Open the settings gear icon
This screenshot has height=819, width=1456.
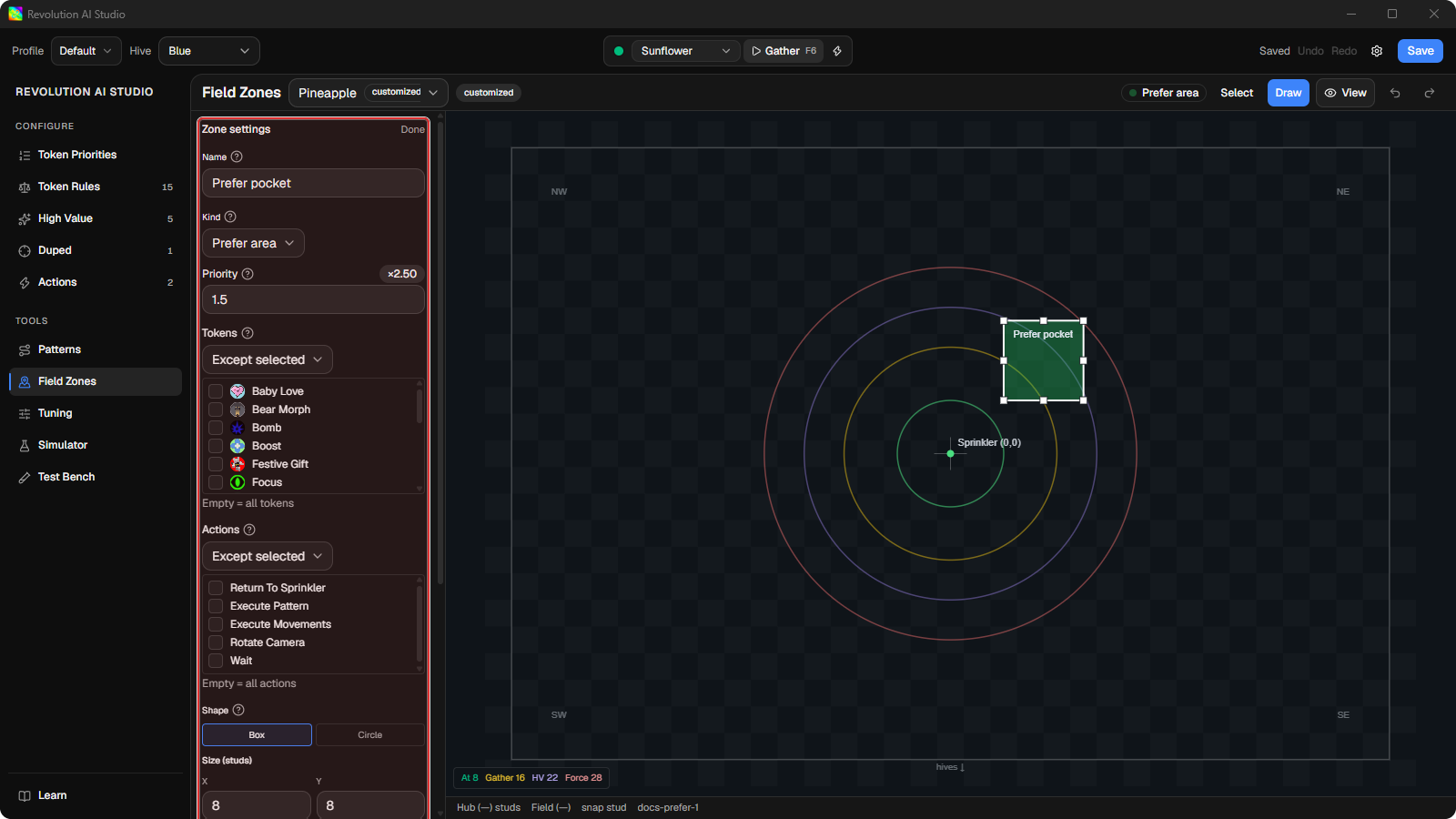pyautogui.click(x=1377, y=51)
